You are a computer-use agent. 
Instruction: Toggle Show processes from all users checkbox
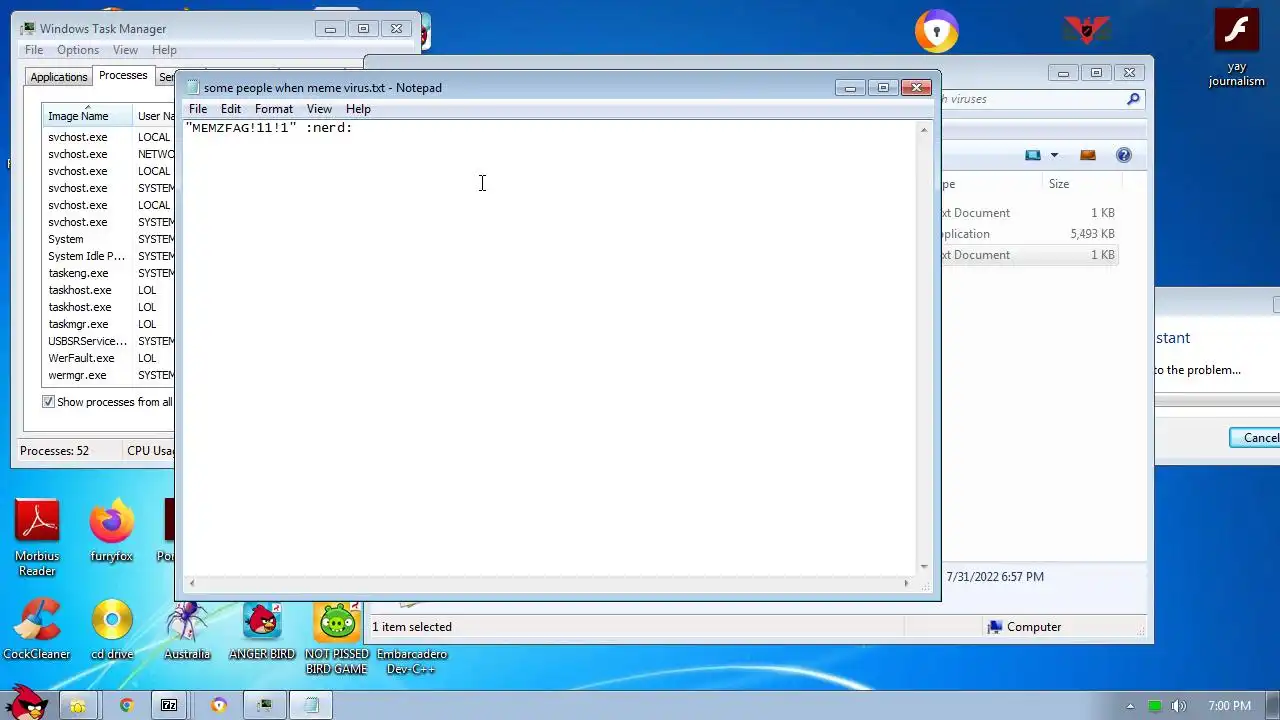pyautogui.click(x=48, y=402)
